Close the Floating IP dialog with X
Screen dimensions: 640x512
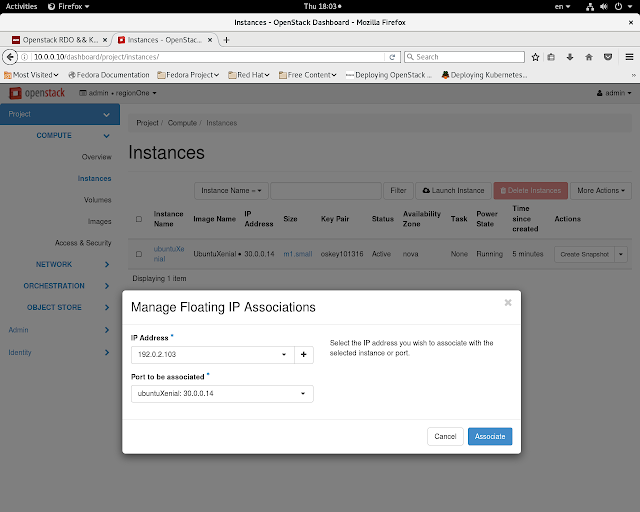coord(508,303)
